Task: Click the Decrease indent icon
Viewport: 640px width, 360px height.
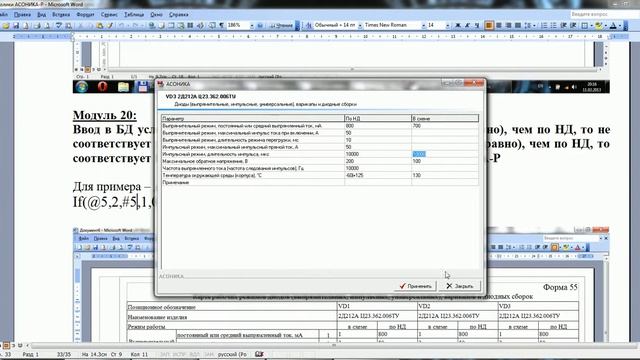Action: click(x=564, y=26)
